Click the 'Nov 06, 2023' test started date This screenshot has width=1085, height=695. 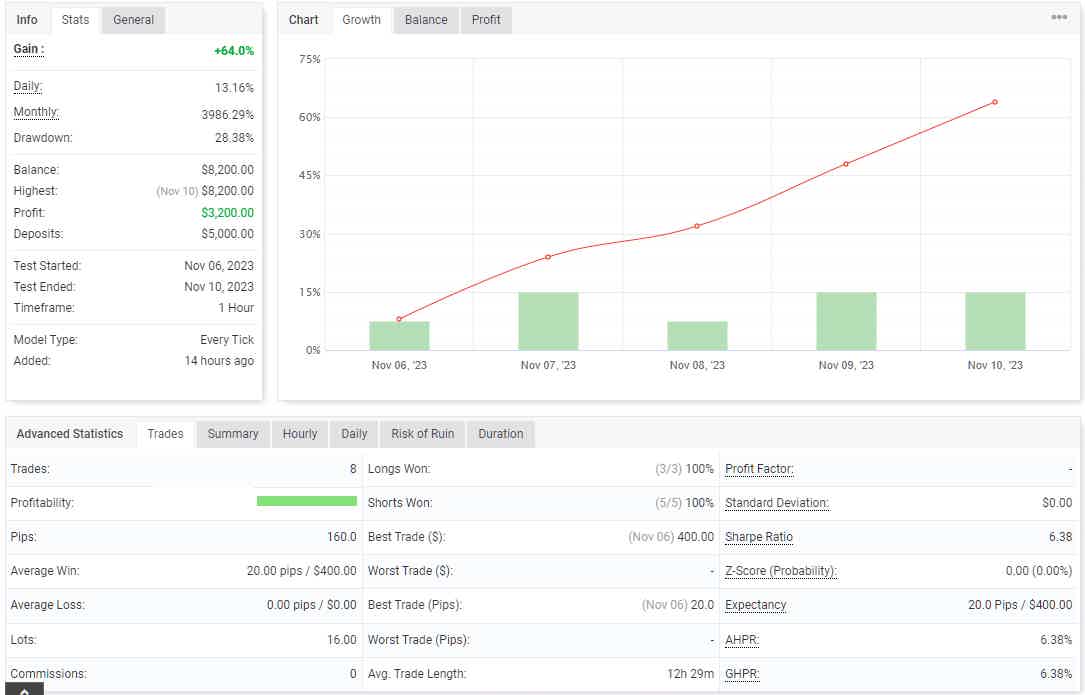click(219, 266)
